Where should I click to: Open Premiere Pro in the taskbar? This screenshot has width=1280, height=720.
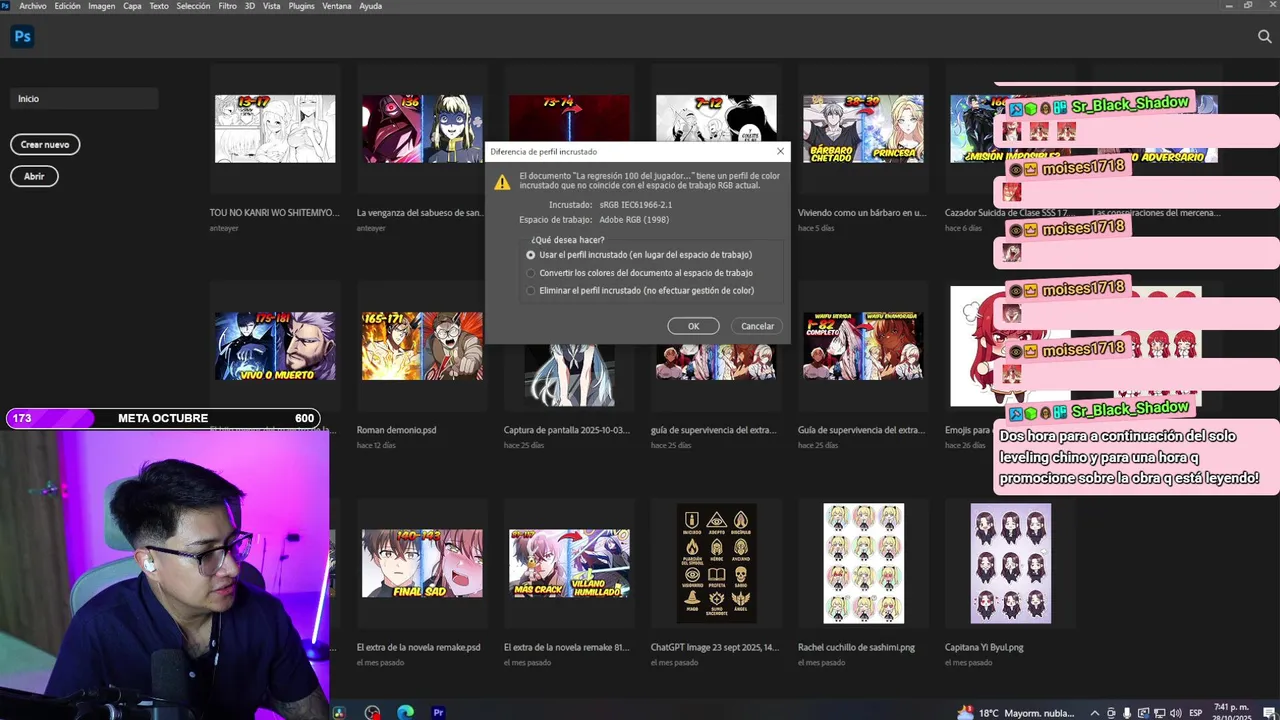tap(438, 712)
